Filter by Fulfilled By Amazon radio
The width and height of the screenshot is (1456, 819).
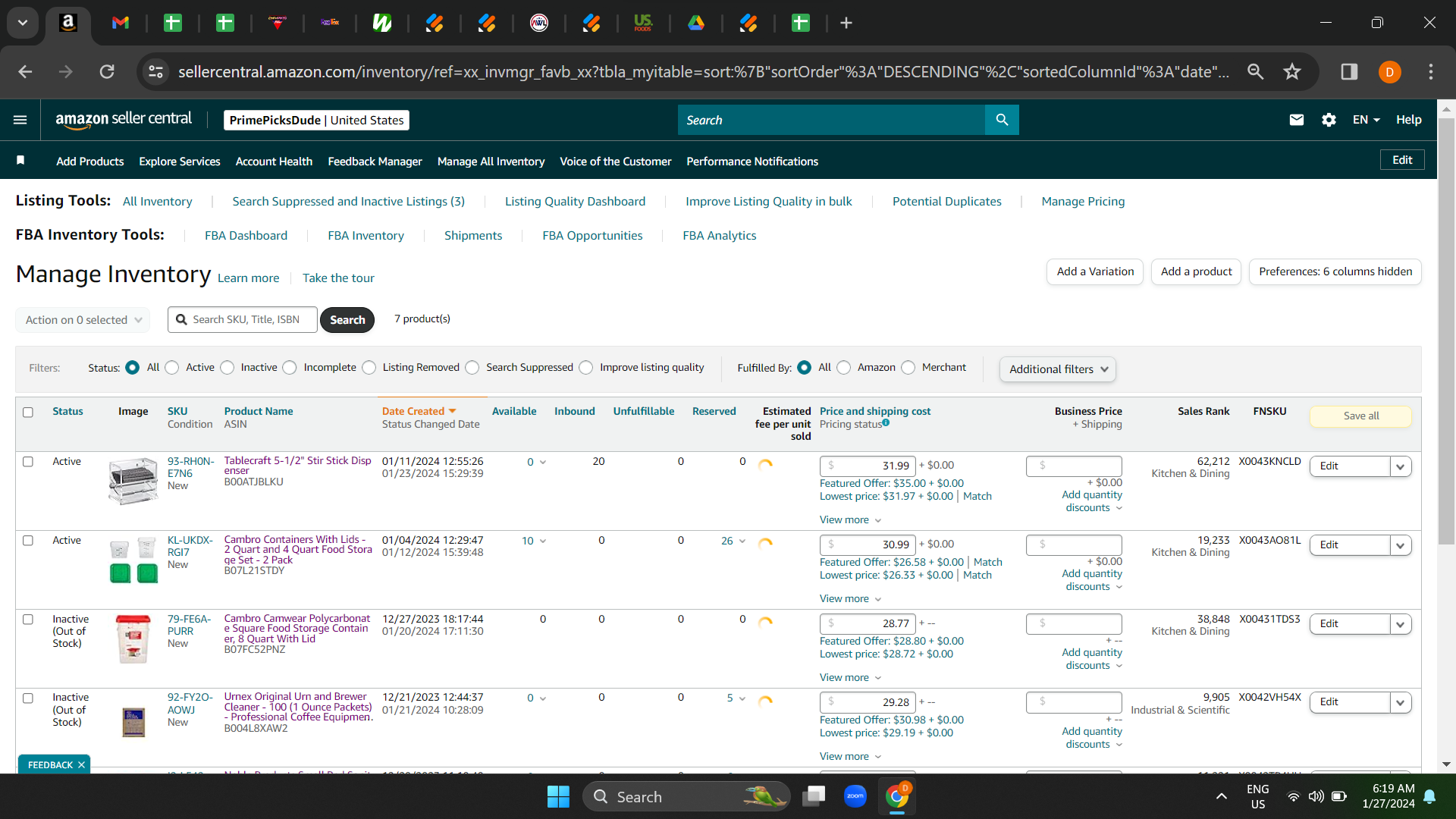(844, 368)
